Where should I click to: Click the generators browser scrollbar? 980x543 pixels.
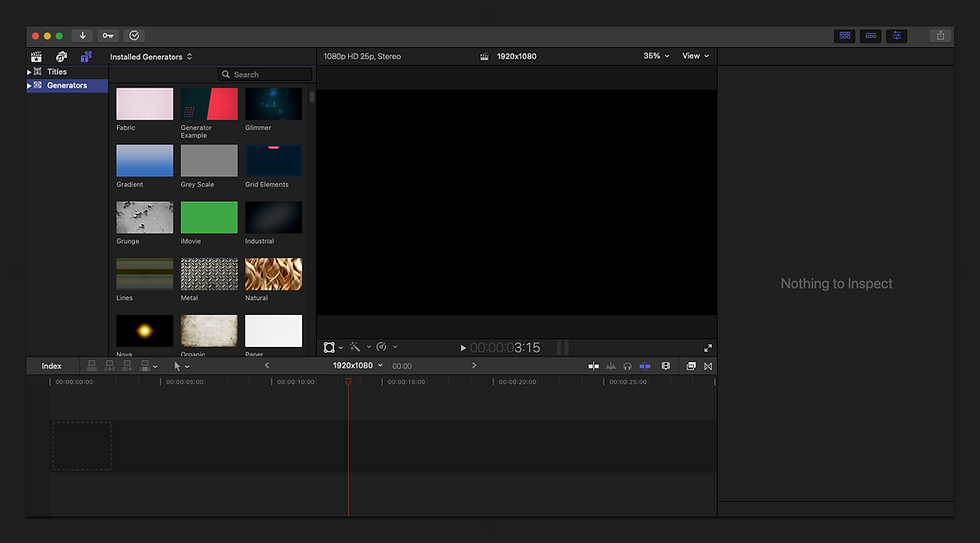(312, 97)
